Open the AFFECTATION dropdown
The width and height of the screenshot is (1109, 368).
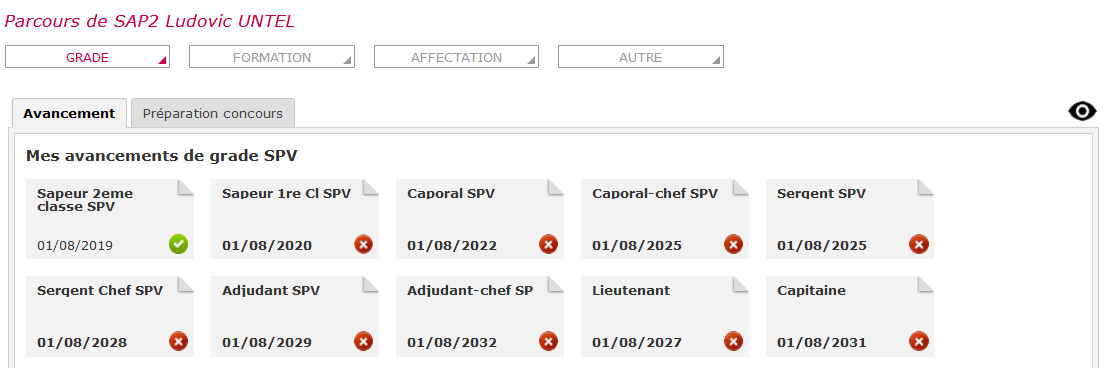tap(456, 57)
